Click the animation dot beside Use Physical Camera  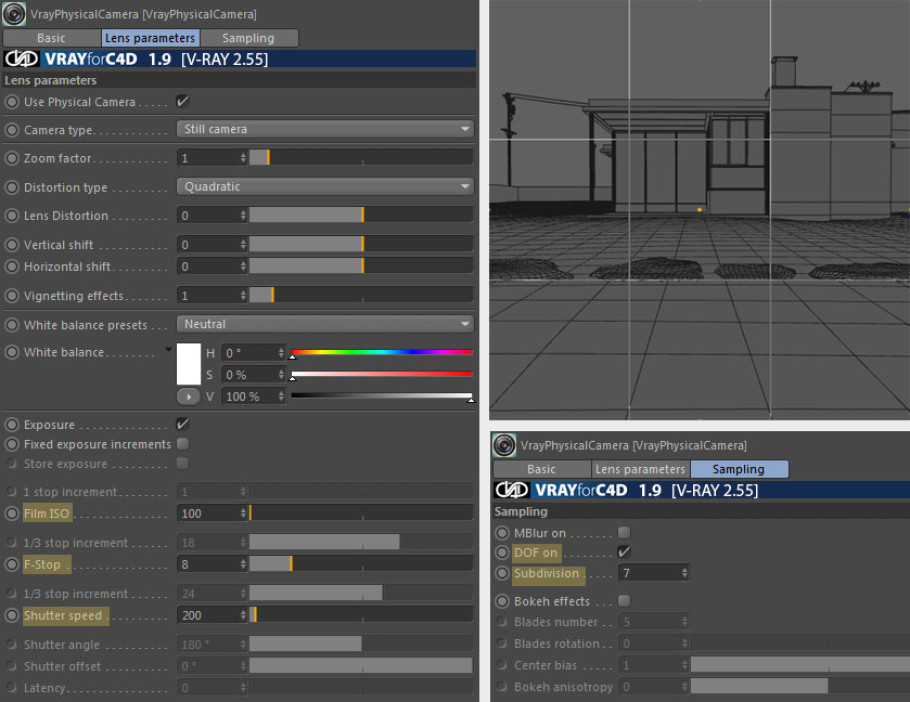12,102
